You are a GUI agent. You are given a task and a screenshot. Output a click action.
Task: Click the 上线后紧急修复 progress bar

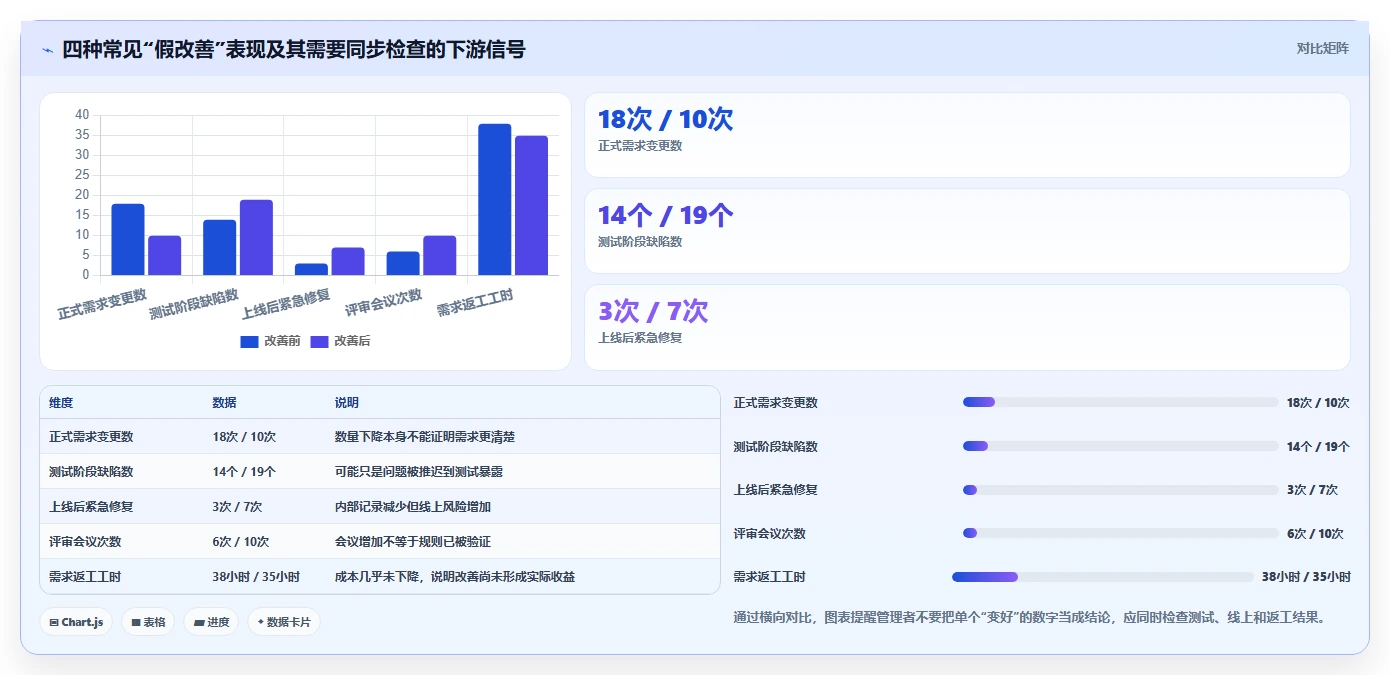point(1120,490)
